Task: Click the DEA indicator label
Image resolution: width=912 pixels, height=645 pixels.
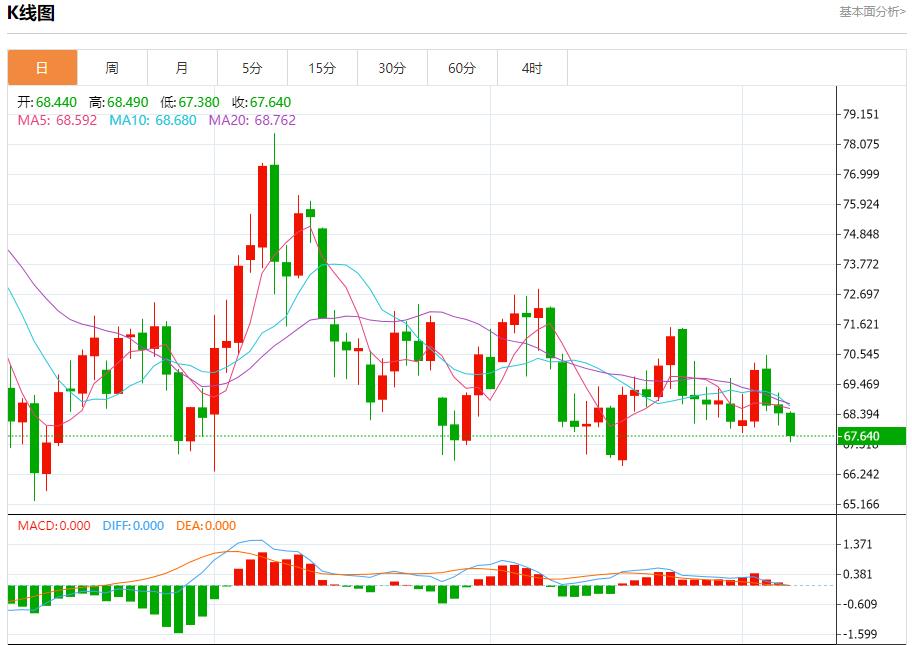Action: [x=206, y=526]
